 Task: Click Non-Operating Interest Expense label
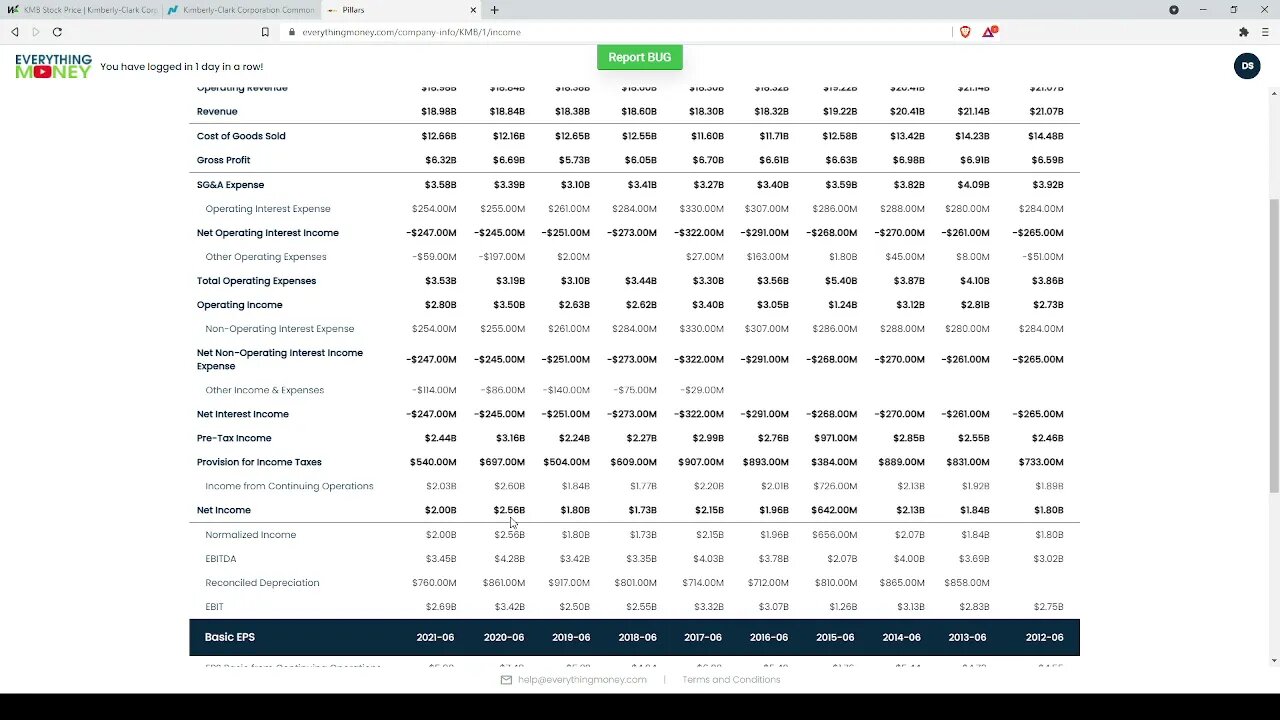pyautogui.click(x=280, y=329)
